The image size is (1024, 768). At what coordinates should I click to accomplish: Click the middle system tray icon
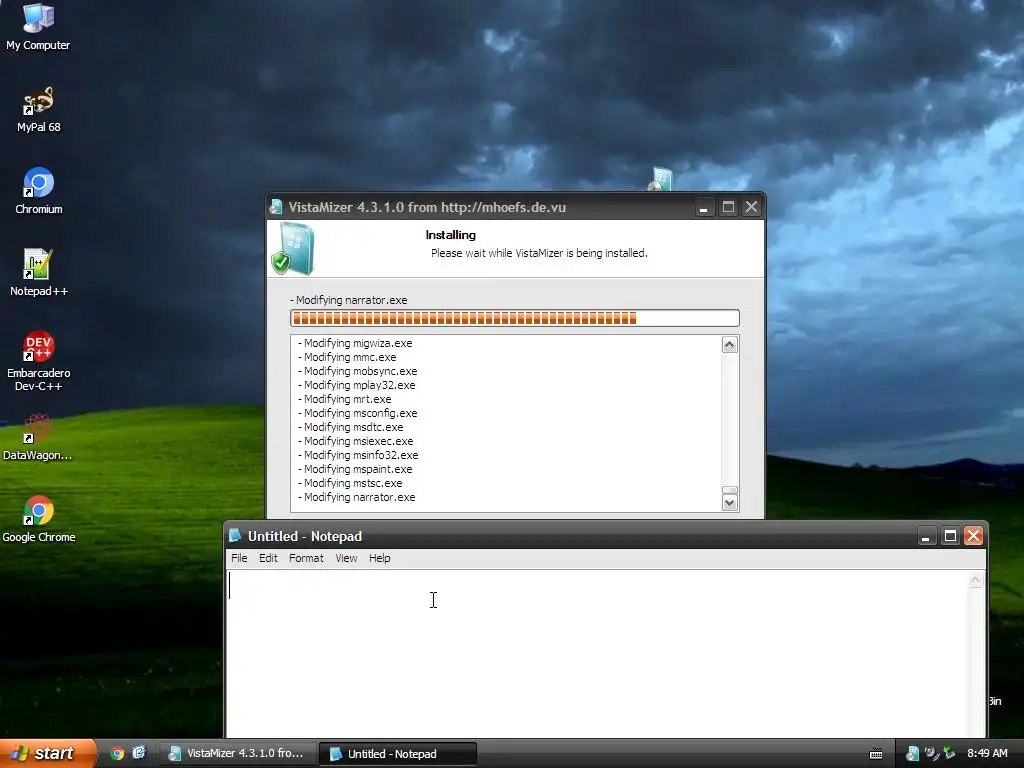931,754
